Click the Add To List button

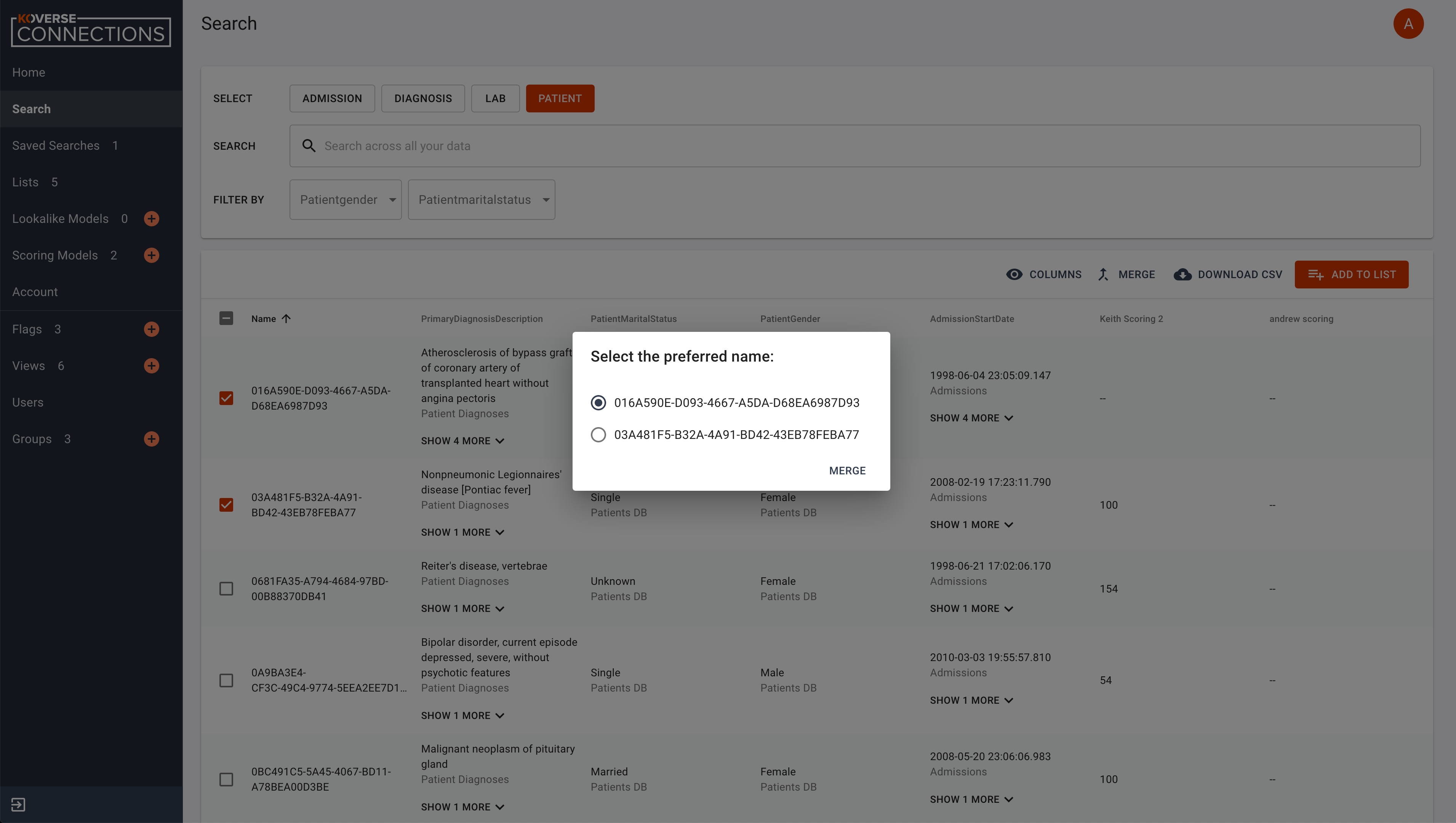(1352, 275)
